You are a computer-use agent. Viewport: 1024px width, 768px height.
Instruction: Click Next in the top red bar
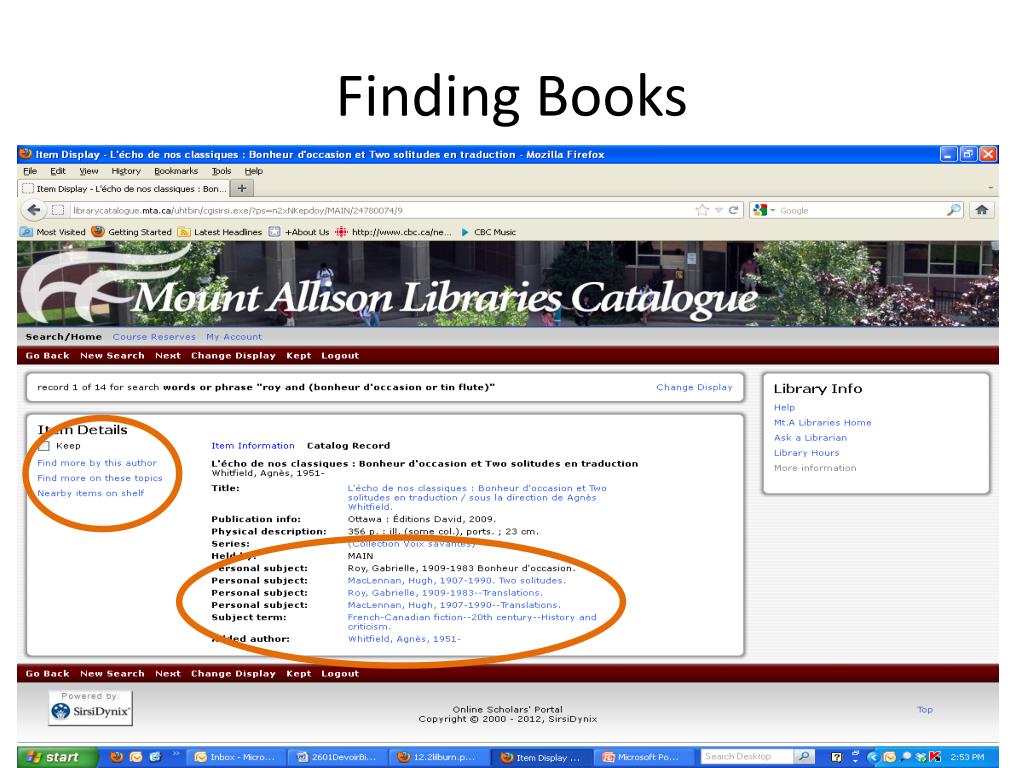[x=168, y=356]
